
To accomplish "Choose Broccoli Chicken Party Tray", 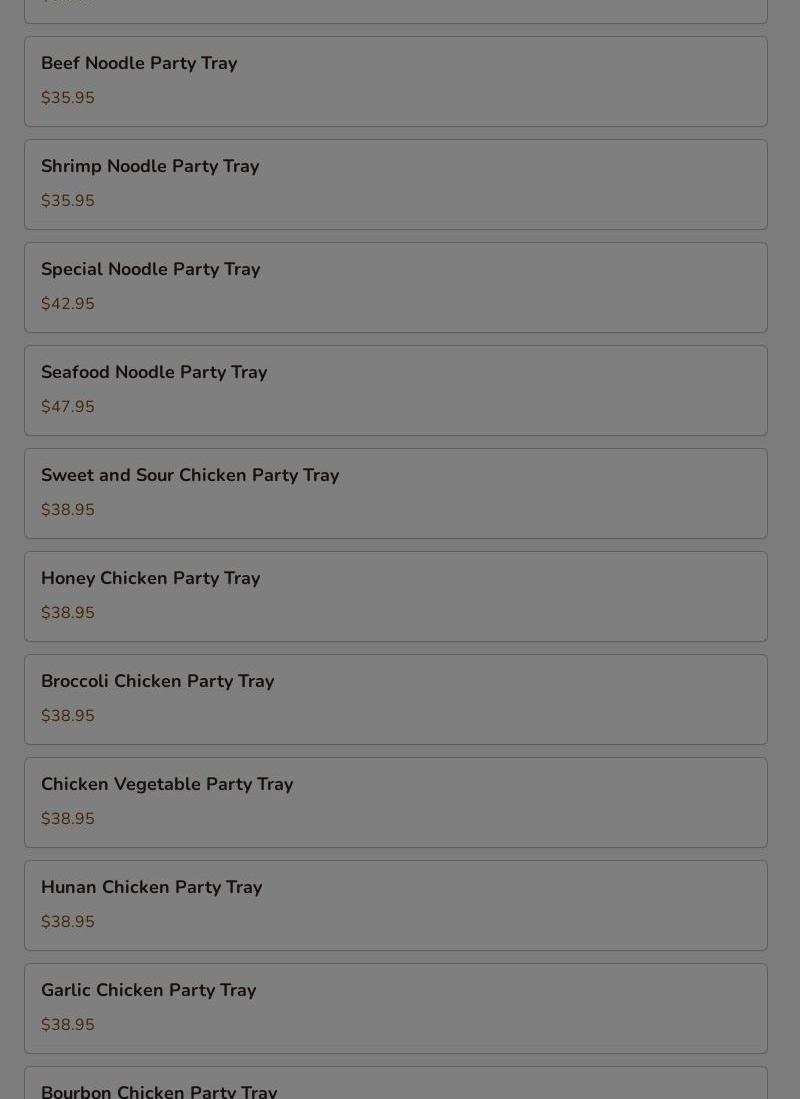I will point(396,699).
